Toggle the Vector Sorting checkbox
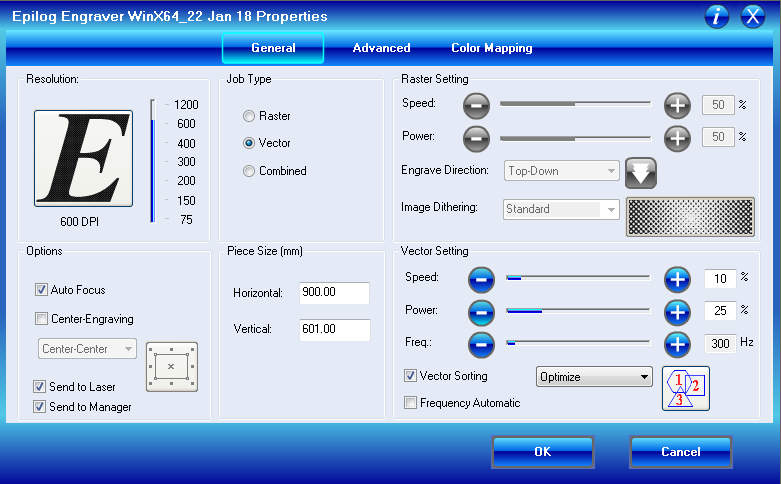Image resolution: width=781 pixels, height=484 pixels. point(410,376)
